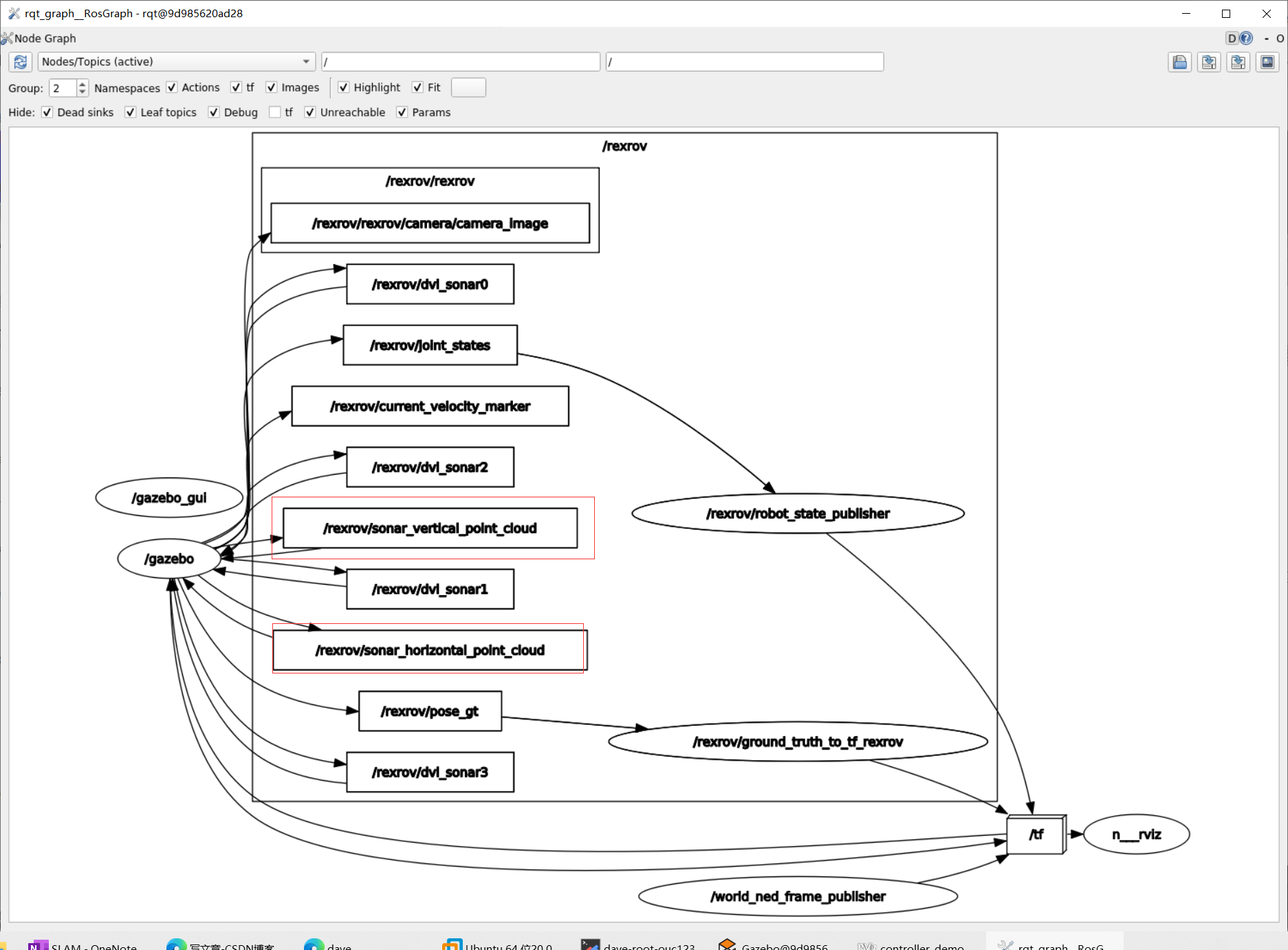The width and height of the screenshot is (1288, 950).
Task: Click the O button in Node Graph header
Action: [x=1280, y=39]
